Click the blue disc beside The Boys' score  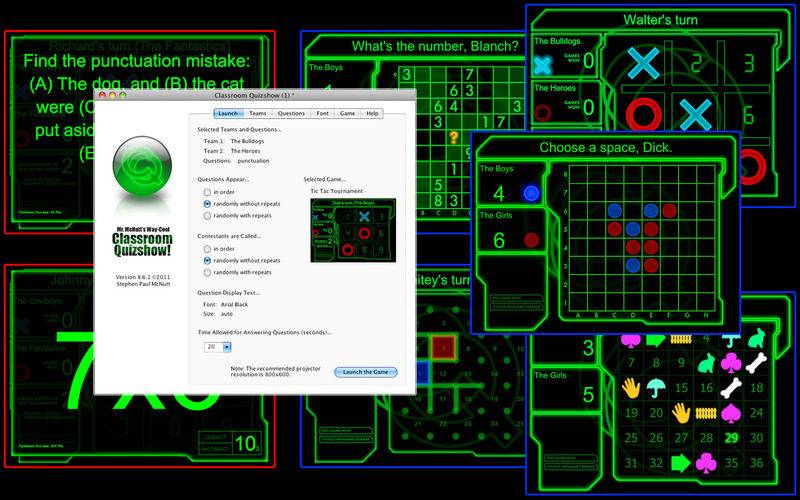(531, 193)
